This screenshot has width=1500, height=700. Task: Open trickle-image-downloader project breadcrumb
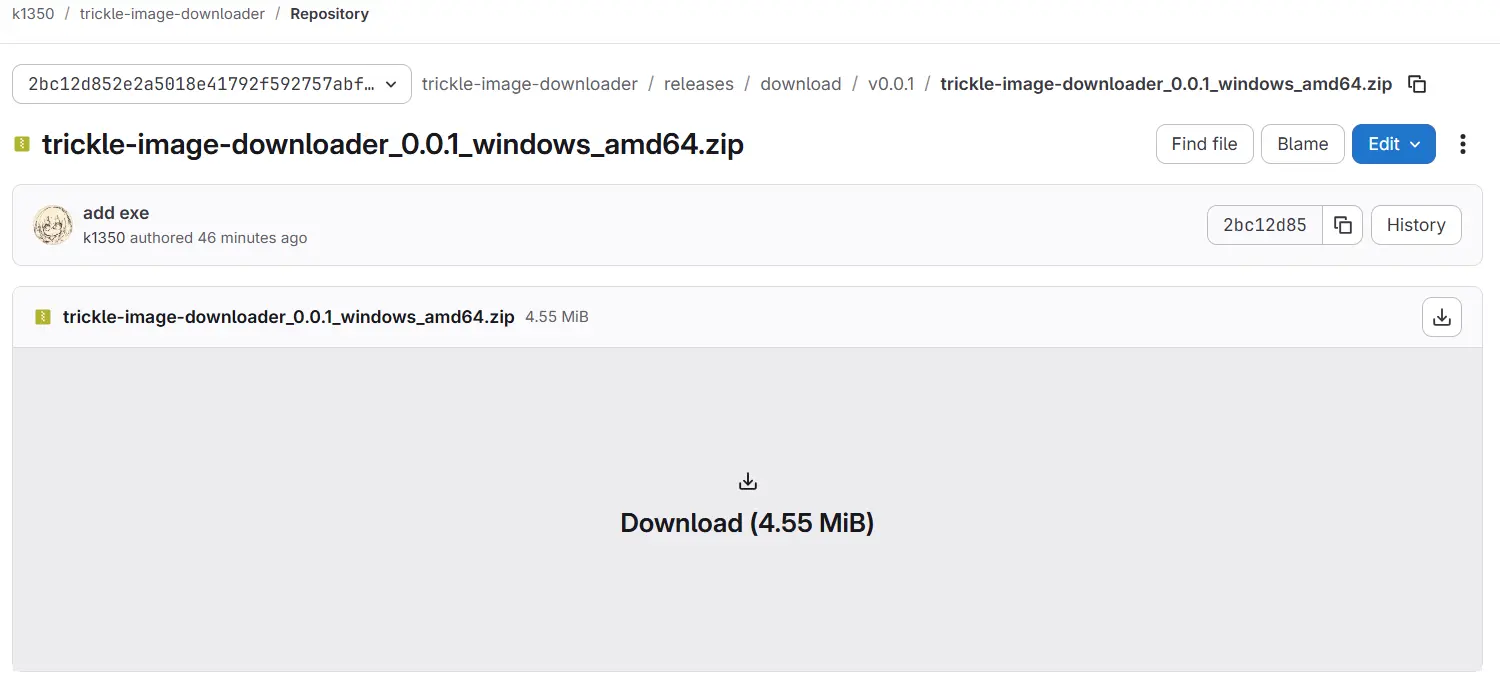[172, 14]
